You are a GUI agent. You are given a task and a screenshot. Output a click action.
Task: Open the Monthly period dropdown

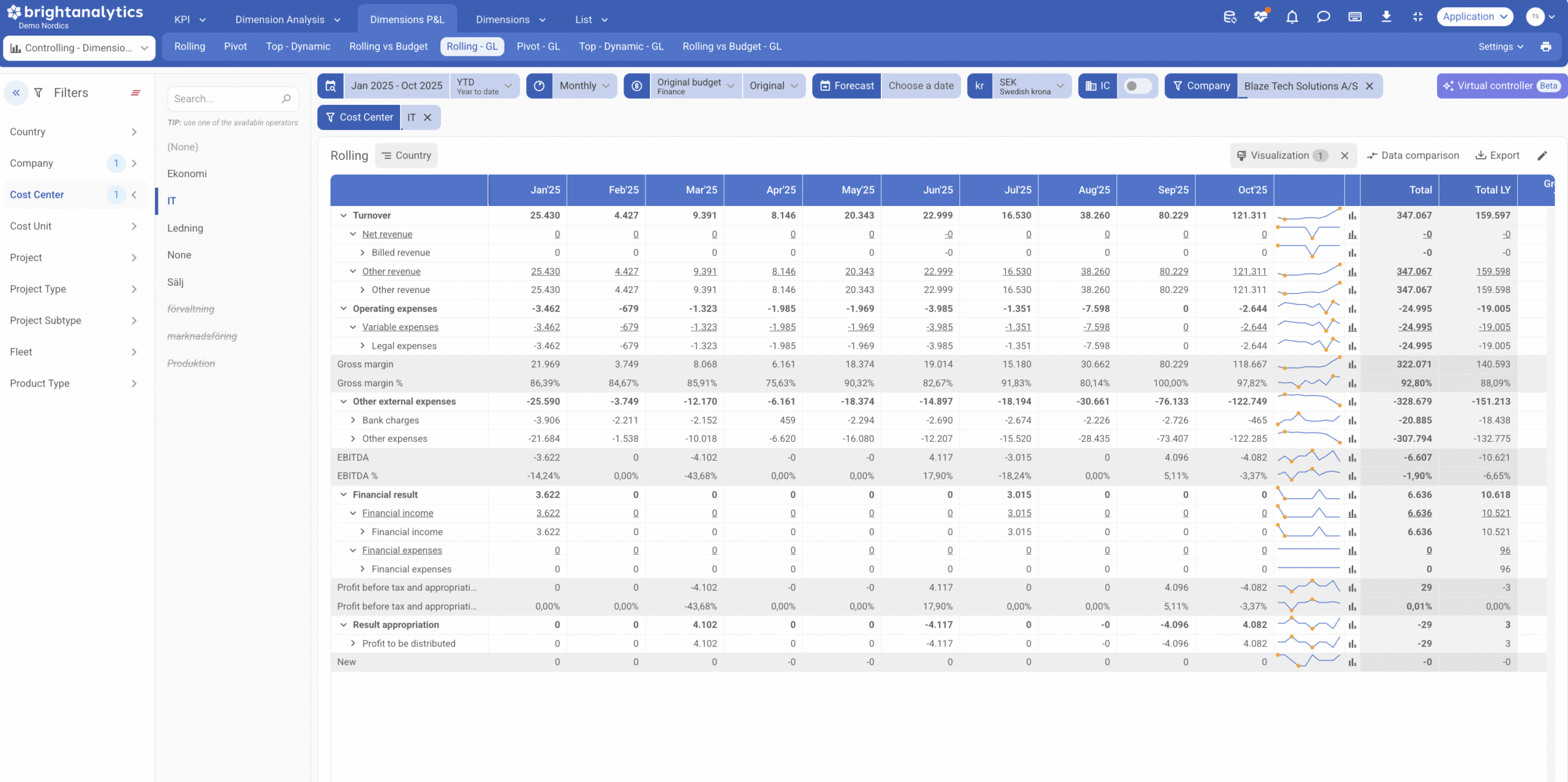point(584,86)
